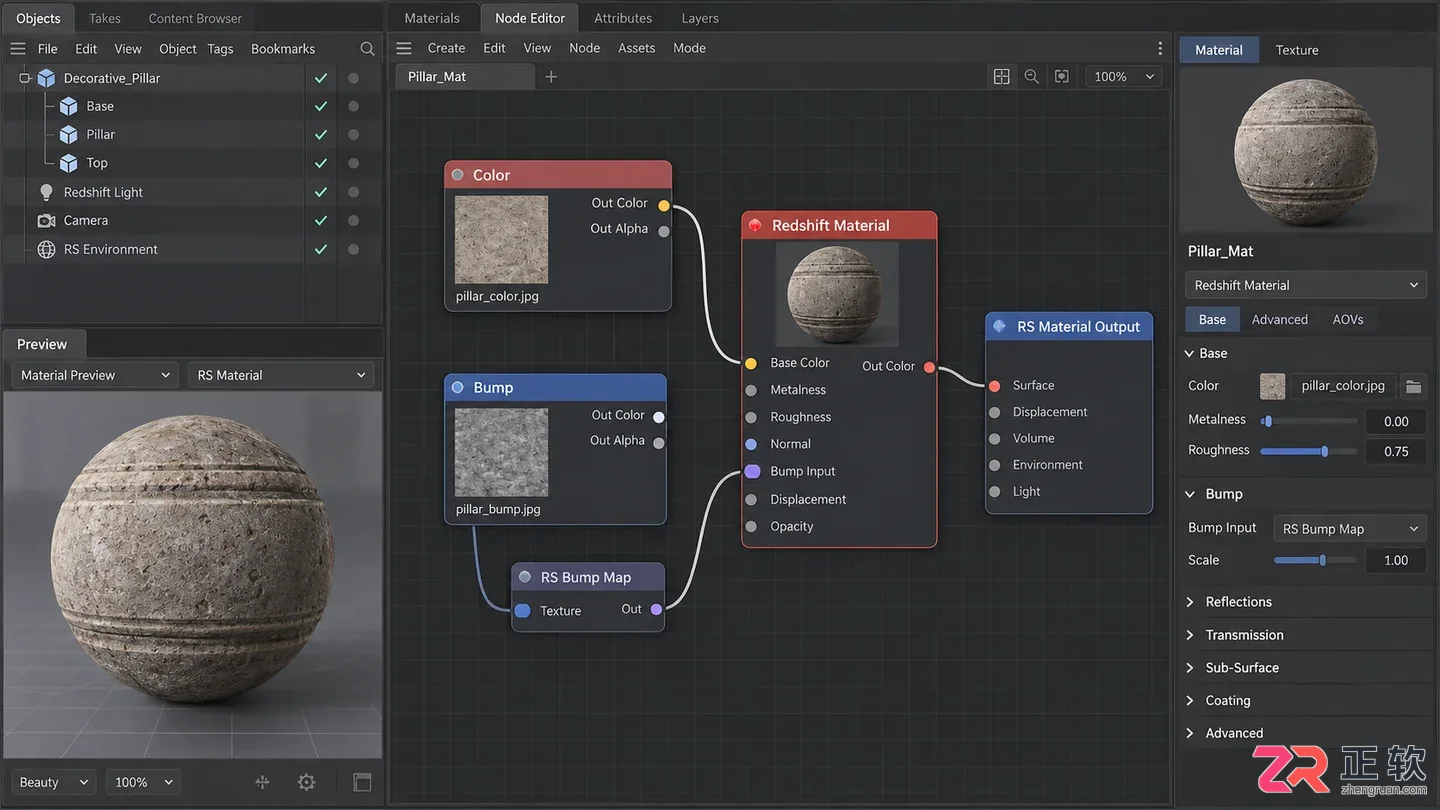Click the window layout icon in Preview footer
This screenshot has width=1440, height=810.
click(362, 782)
